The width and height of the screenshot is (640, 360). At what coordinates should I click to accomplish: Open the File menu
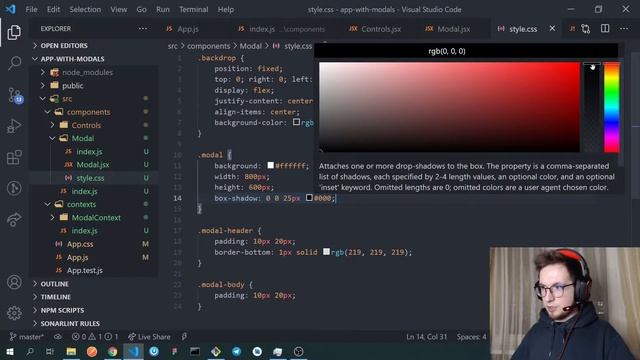pyautogui.click(x=31, y=9)
